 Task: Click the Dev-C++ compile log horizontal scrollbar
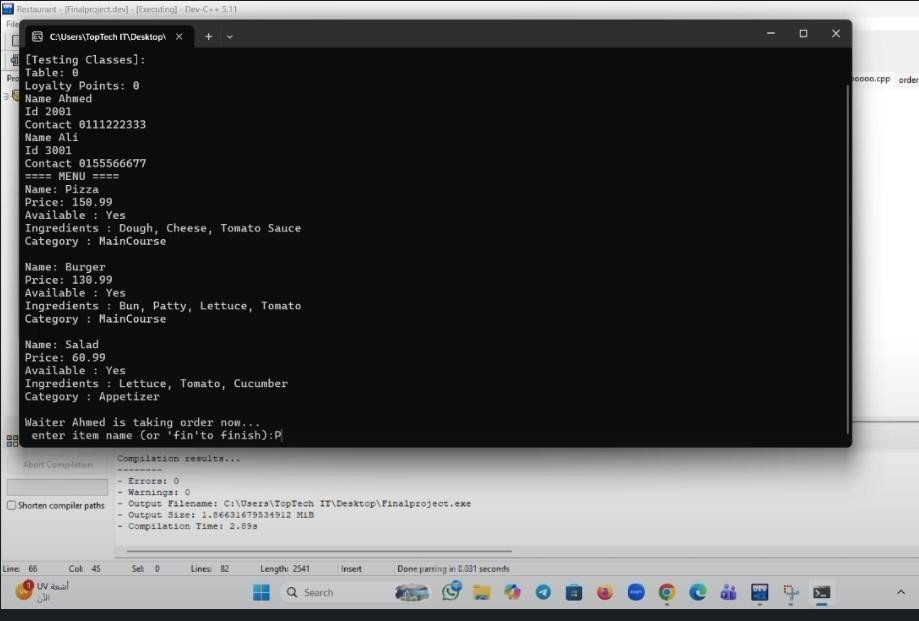coord(319,551)
